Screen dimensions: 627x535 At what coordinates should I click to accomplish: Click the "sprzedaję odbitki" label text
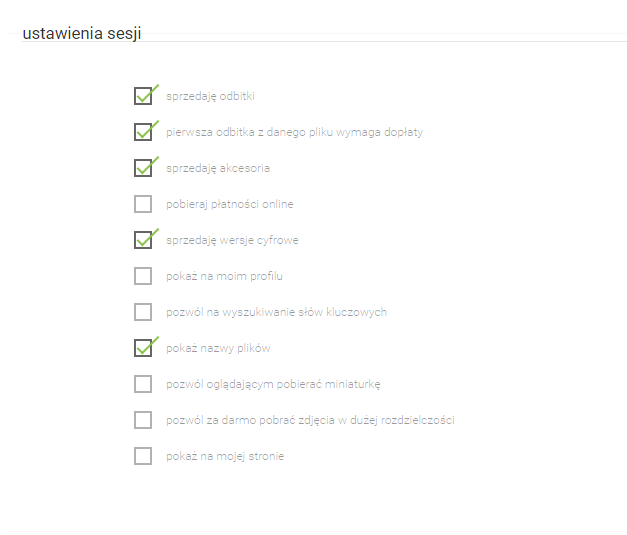211,96
